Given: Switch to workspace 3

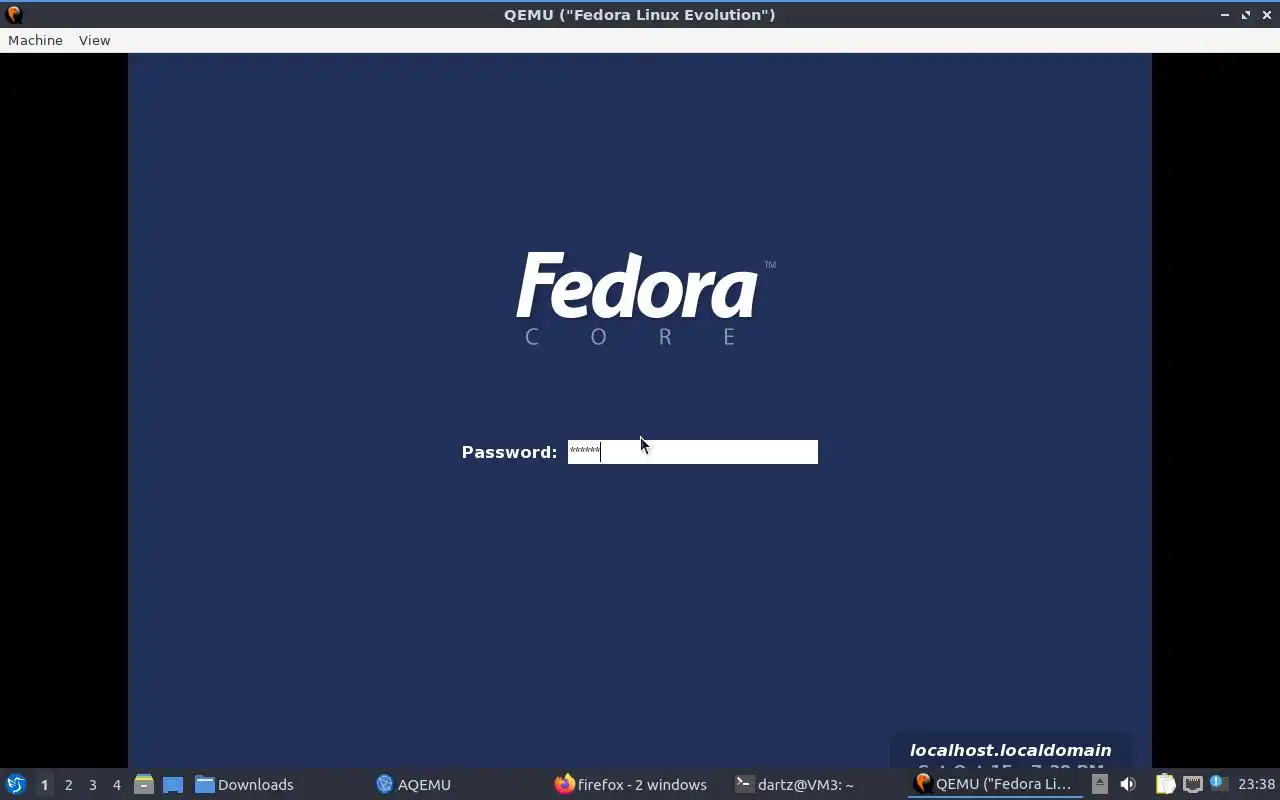Looking at the screenshot, I should pos(92,784).
